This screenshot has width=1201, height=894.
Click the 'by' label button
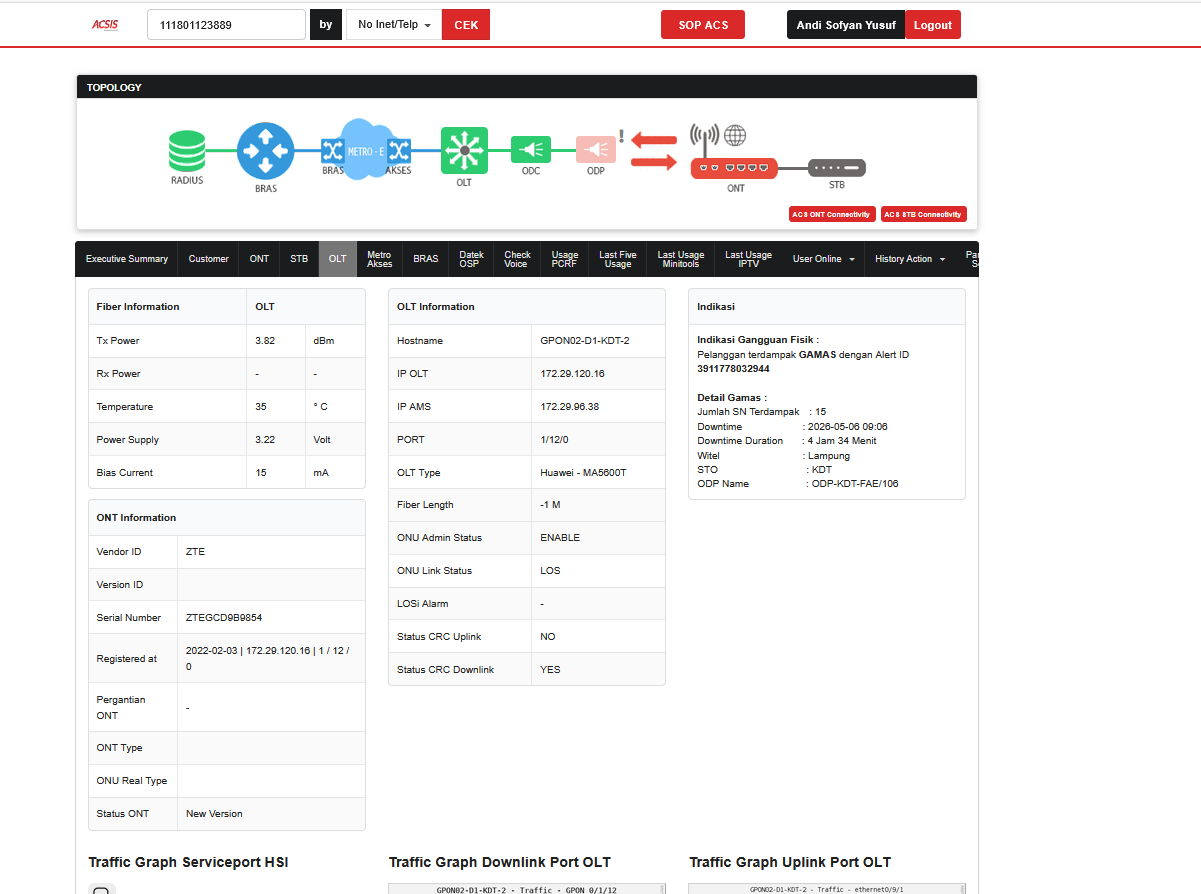coord(326,25)
